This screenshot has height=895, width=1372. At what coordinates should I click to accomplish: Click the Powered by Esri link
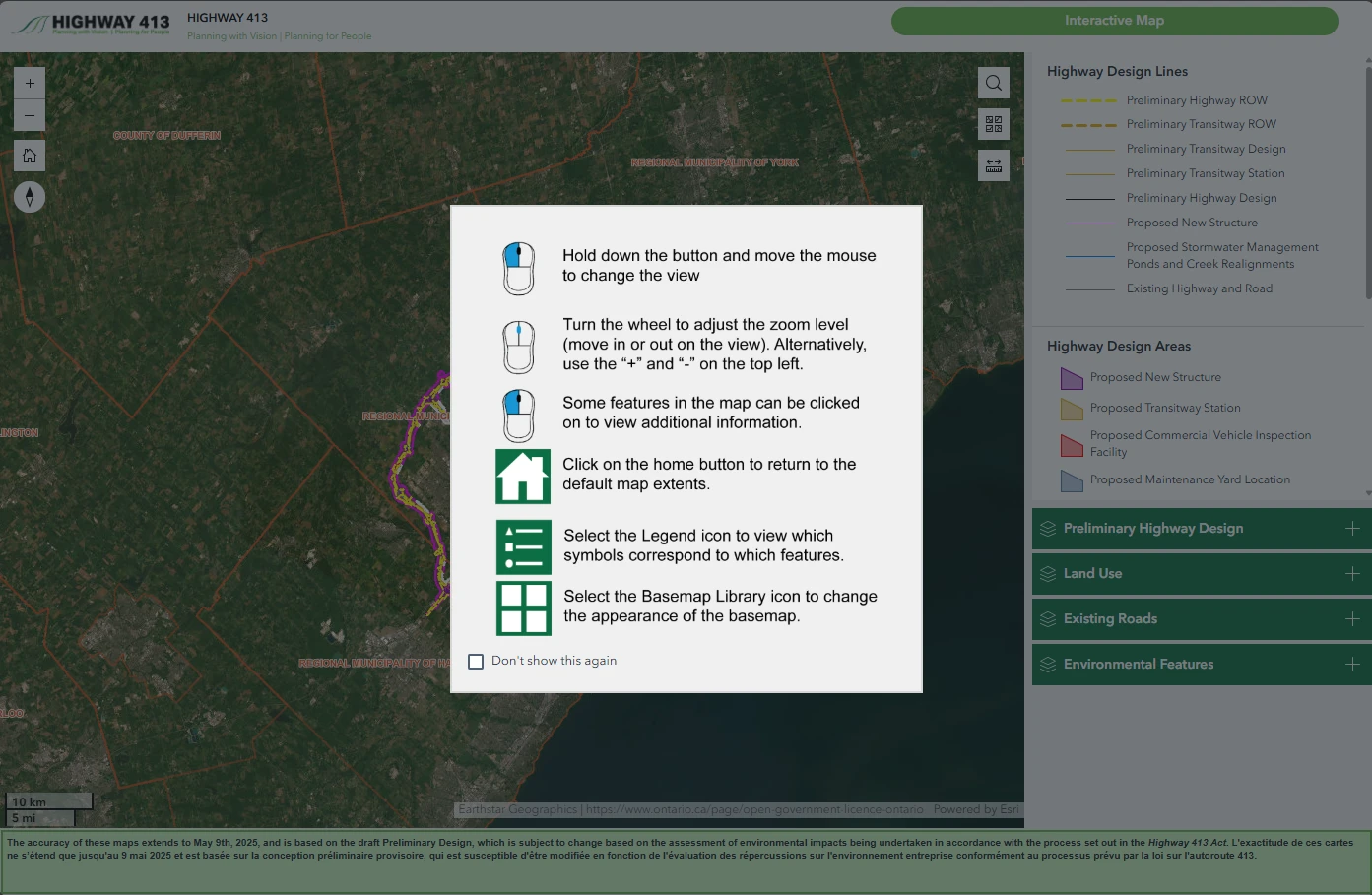[x=976, y=809]
